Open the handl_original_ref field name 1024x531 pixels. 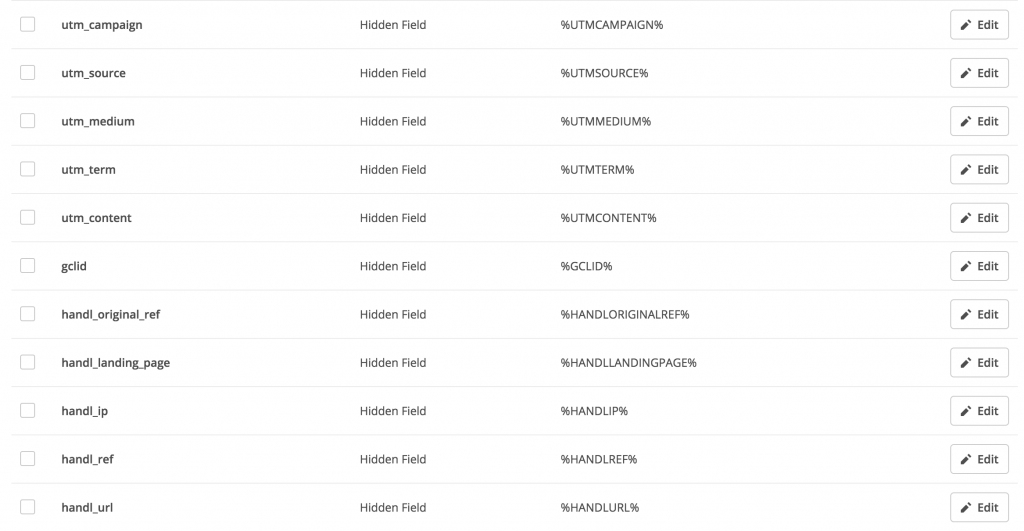tap(110, 314)
